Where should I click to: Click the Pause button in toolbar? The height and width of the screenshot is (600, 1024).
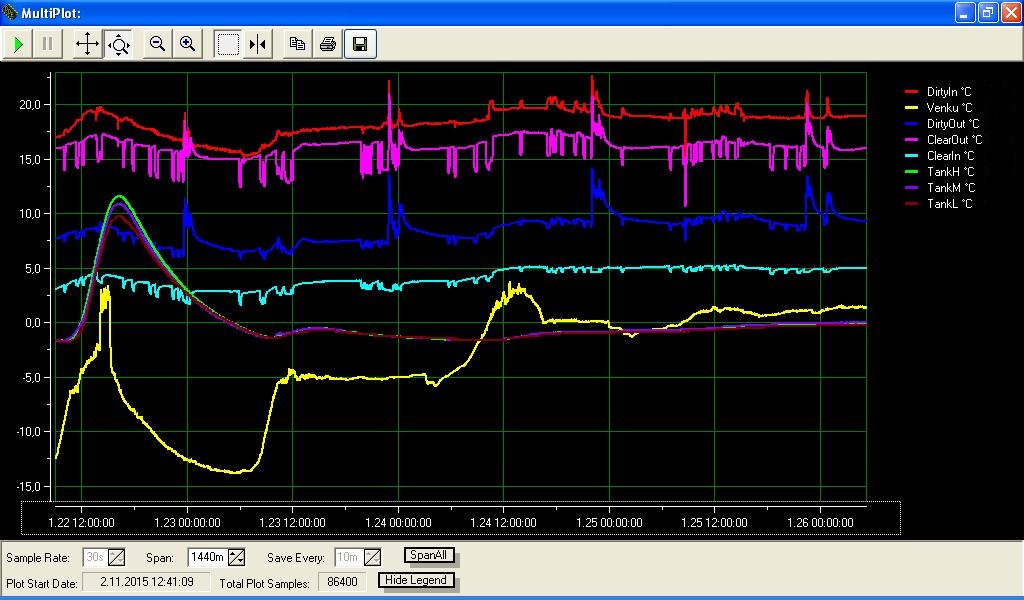pyautogui.click(x=47, y=44)
